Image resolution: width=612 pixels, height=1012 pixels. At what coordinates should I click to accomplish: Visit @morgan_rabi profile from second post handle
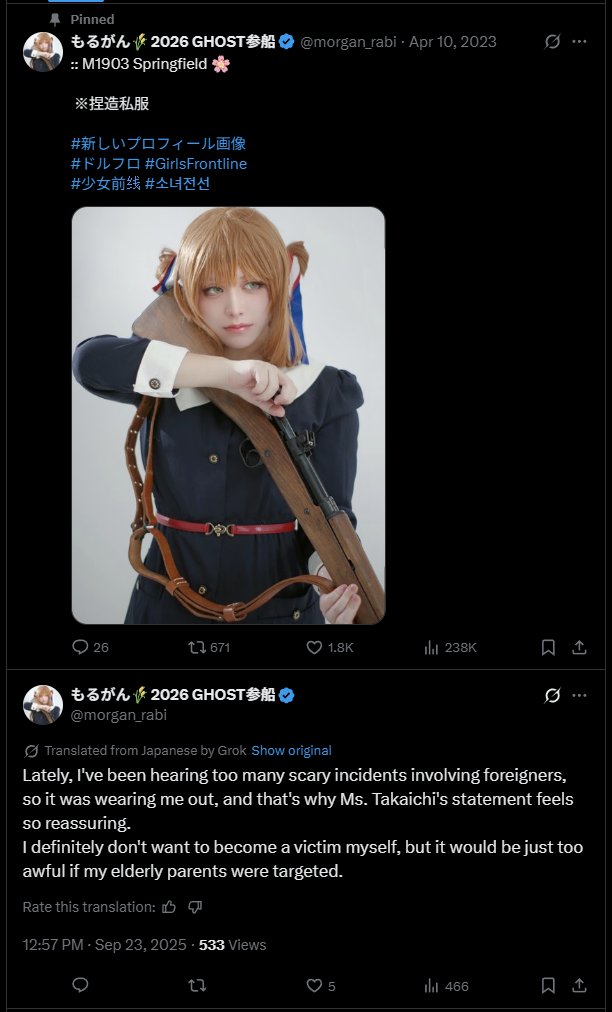(119, 714)
